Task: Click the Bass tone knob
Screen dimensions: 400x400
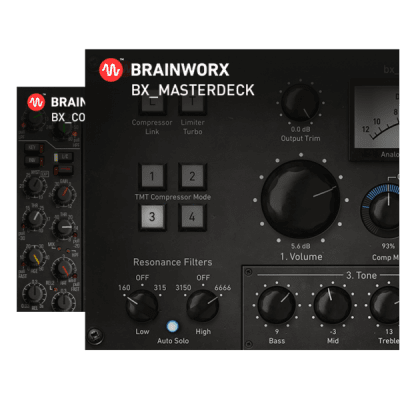Action: tap(276, 305)
